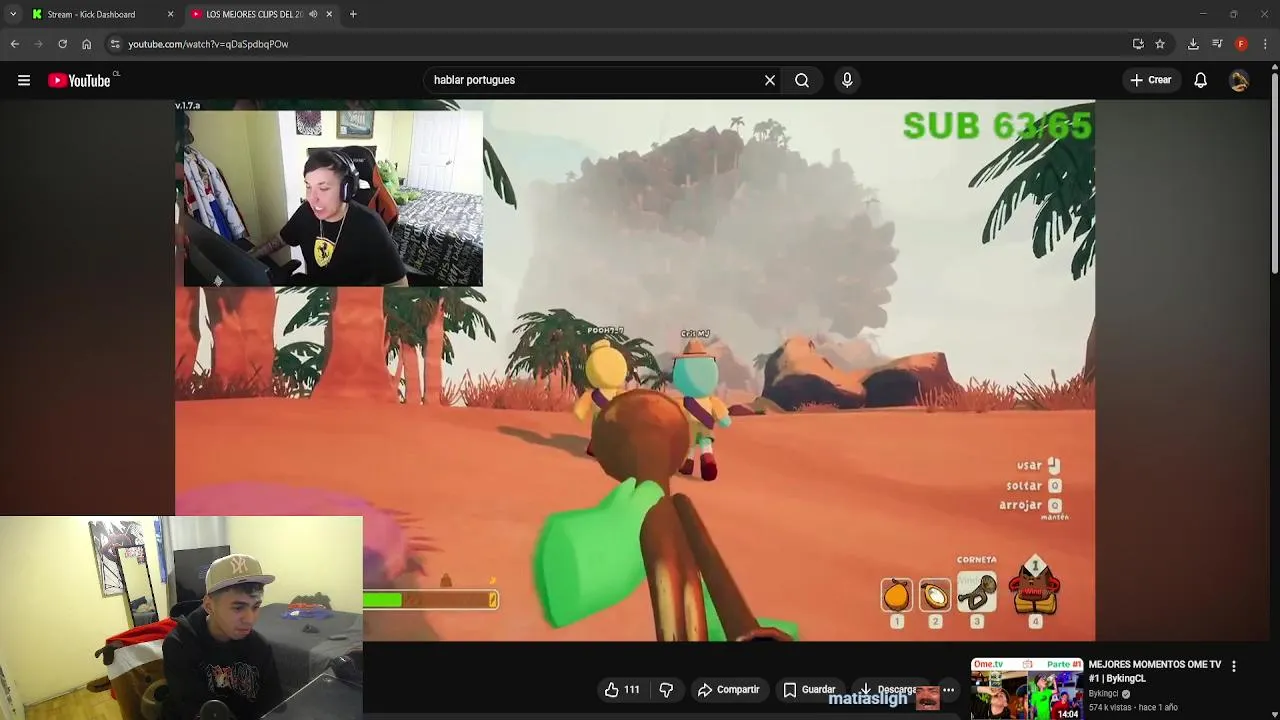
Task: Open the YouTube hamburger guide menu
Action: tap(24, 80)
